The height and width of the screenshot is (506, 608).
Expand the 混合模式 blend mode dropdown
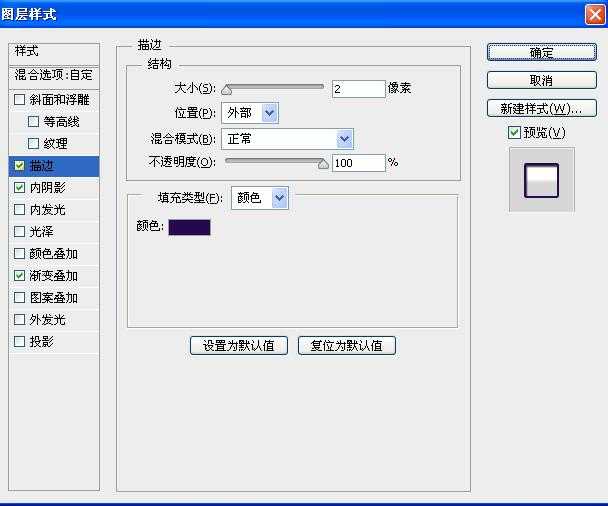[x=287, y=139]
